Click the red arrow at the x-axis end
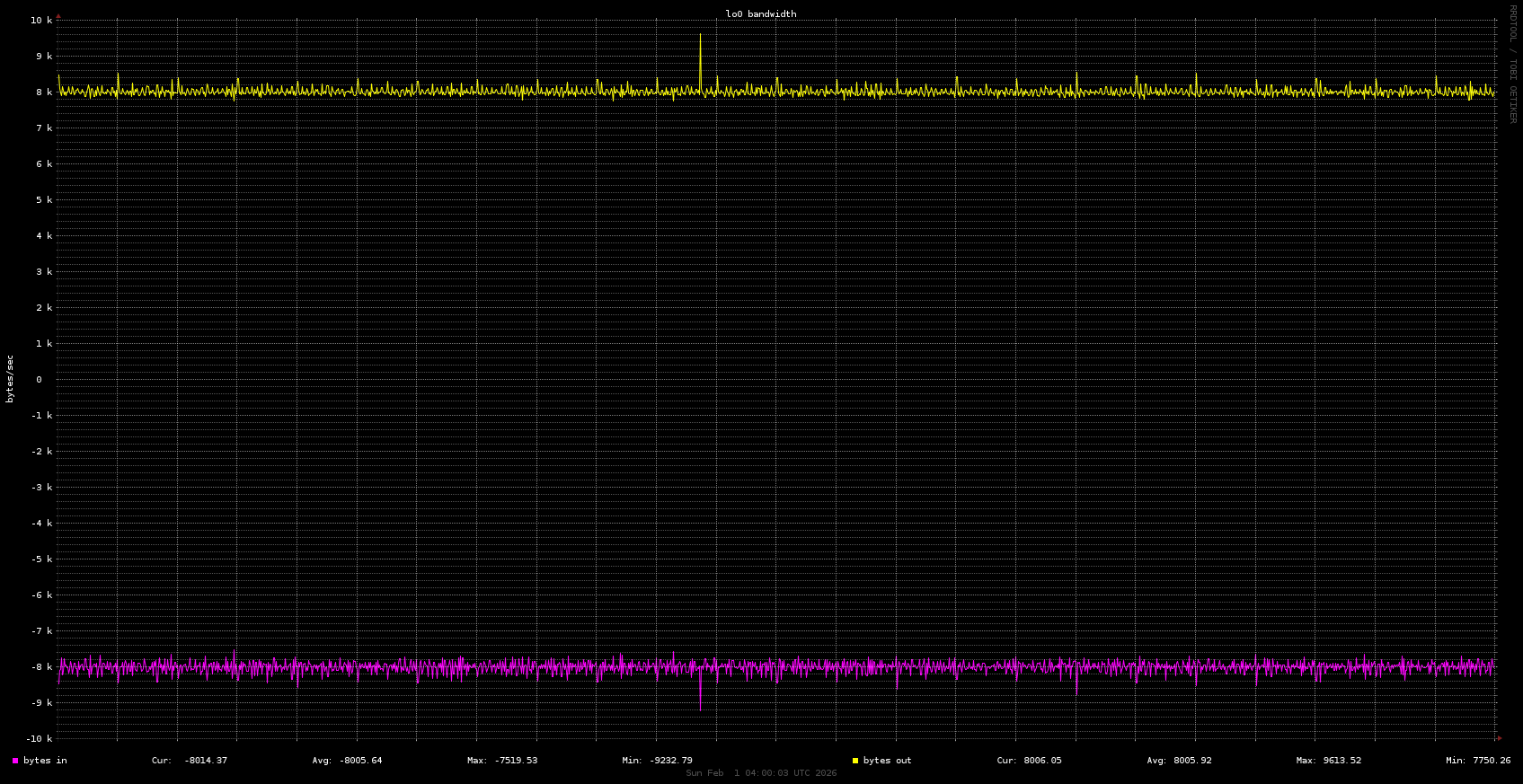This screenshot has width=1523, height=784. click(1499, 738)
